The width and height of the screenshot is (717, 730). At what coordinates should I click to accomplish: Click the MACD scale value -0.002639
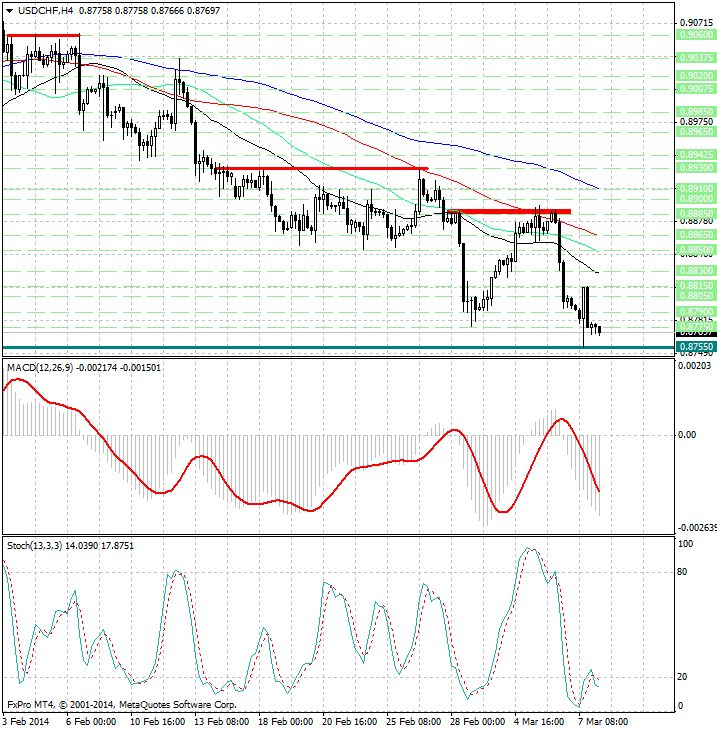click(x=697, y=527)
